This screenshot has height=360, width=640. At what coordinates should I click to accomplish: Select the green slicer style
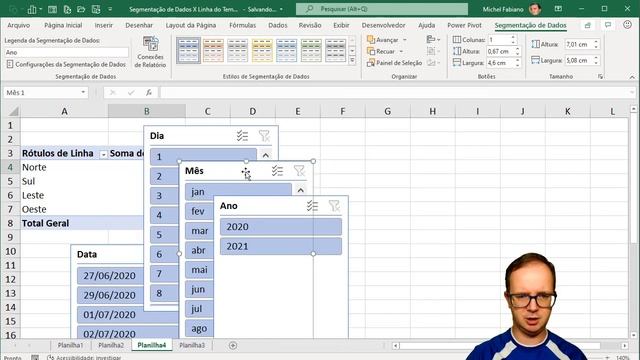[x=311, y=51]
